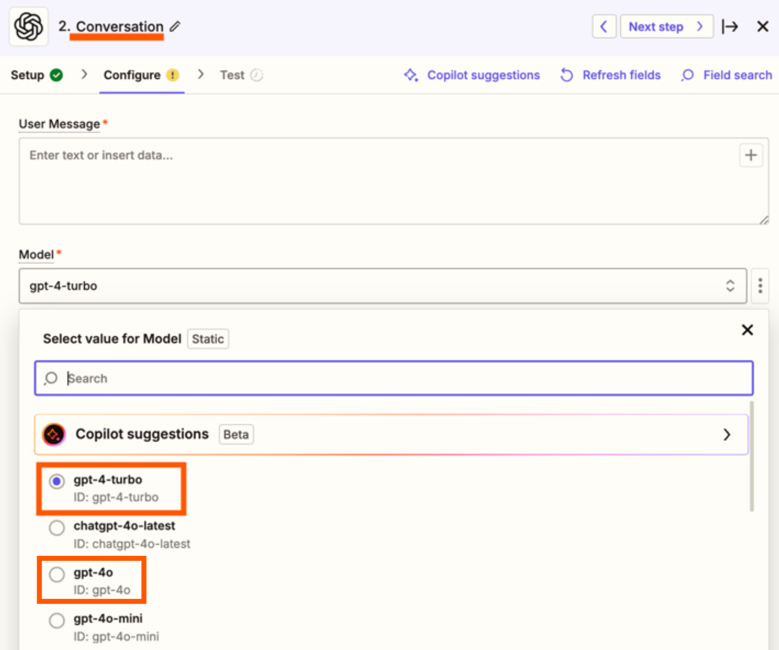Click the Model field label
The image size is (779, 650).
(x=36, y=254)
